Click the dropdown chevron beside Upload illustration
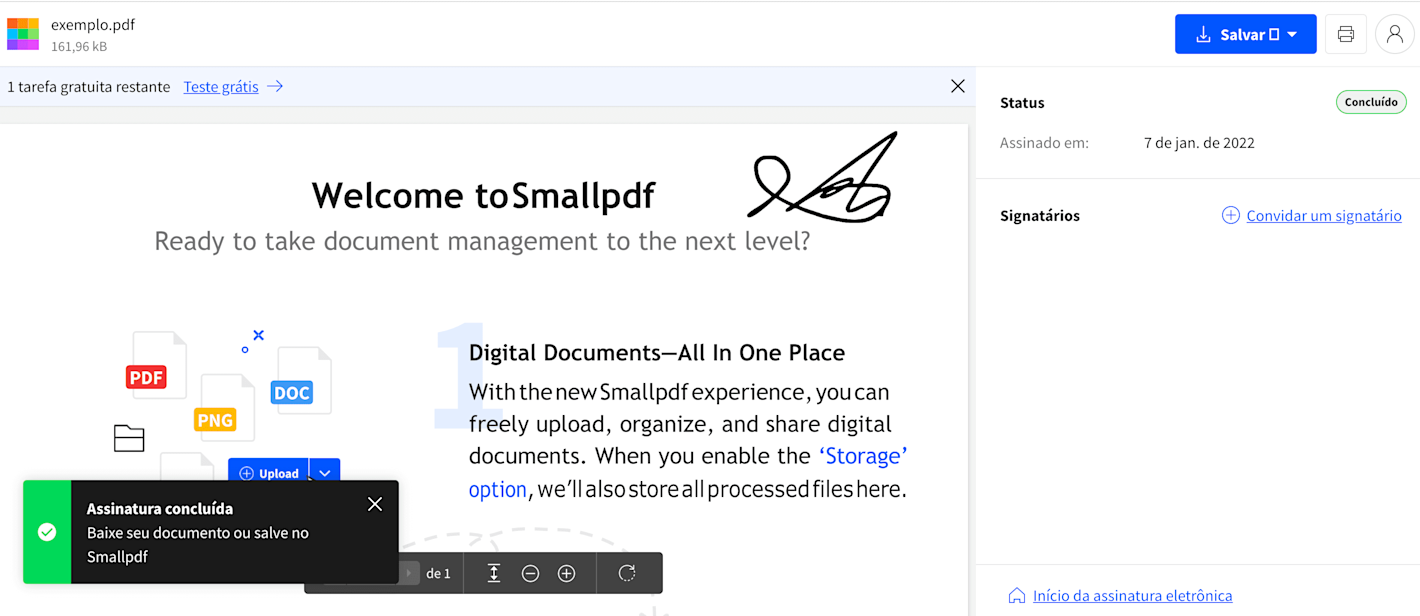 325,473
